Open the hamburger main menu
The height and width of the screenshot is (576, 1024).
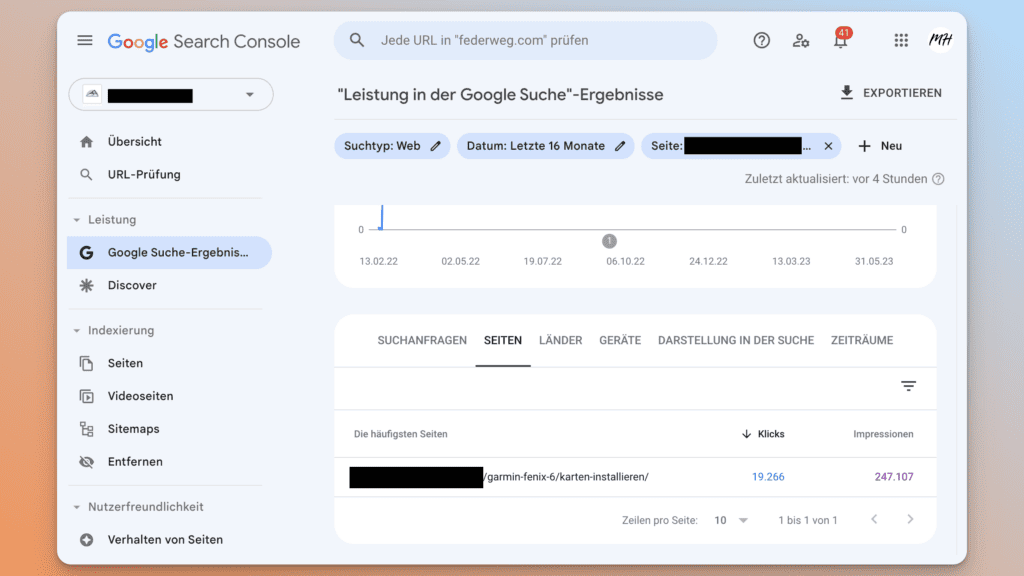pos(85,40)
